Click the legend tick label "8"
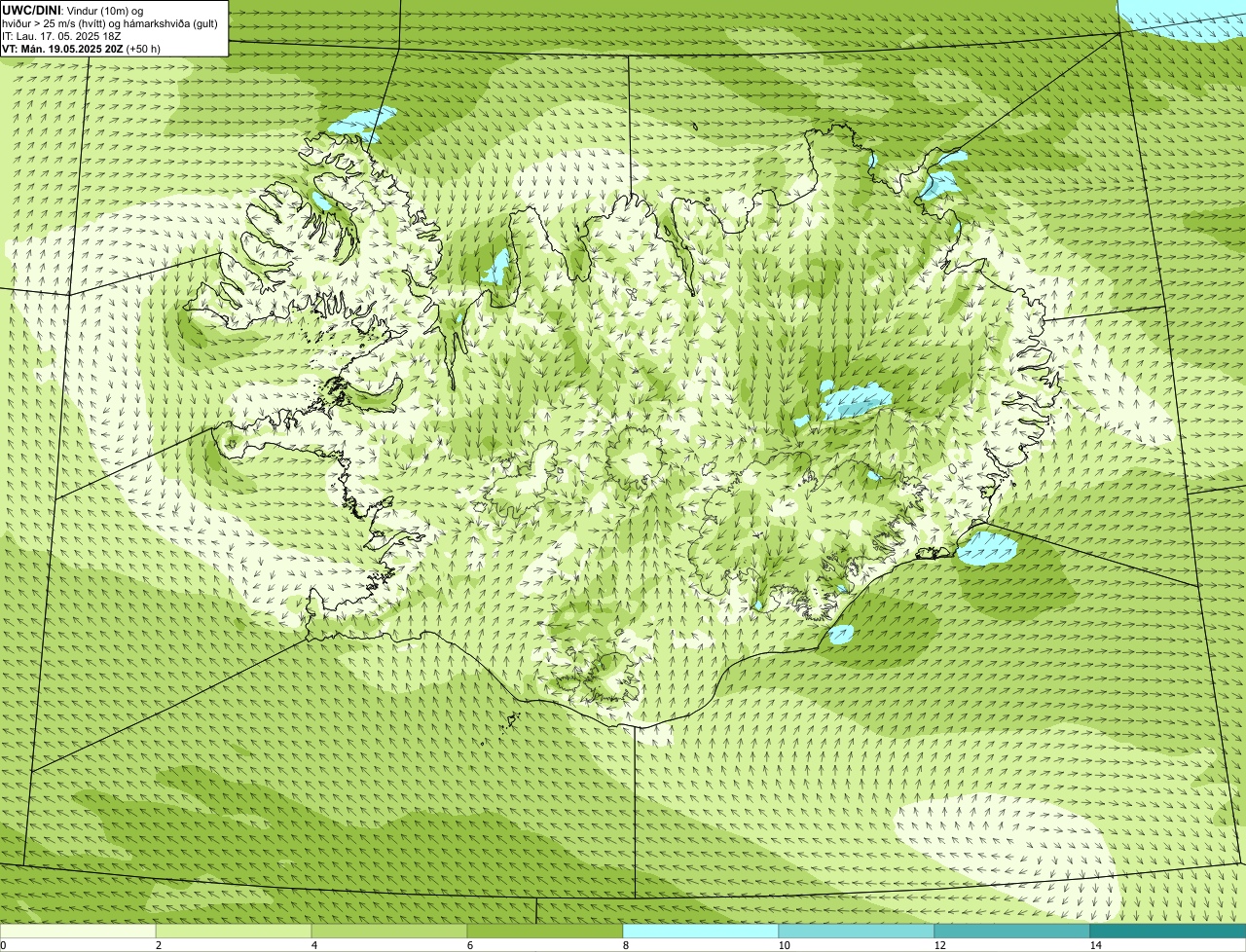This screenshot has width=1246, height=952. coord(625,945)
